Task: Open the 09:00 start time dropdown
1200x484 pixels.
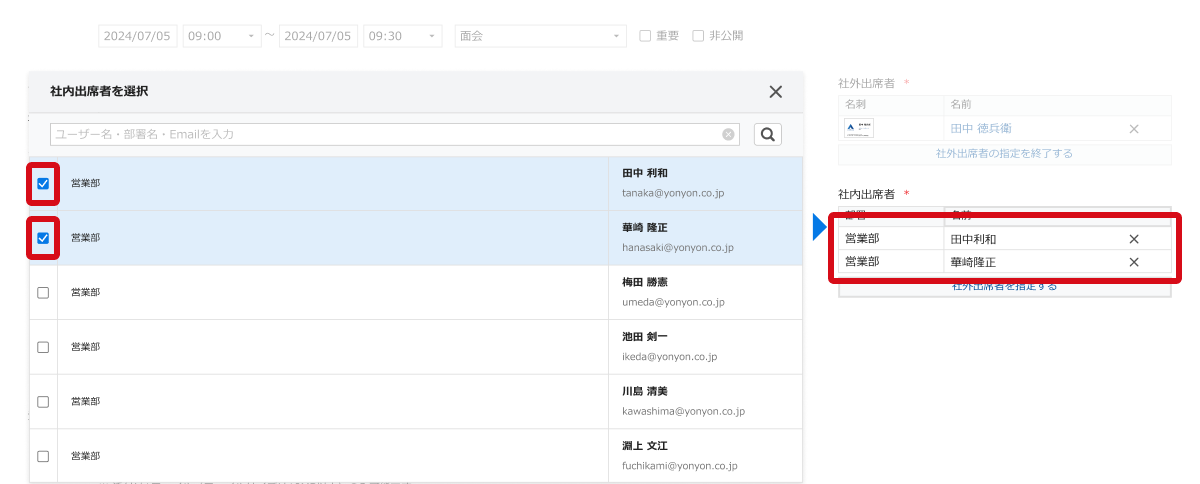Action: click(222, 36)
